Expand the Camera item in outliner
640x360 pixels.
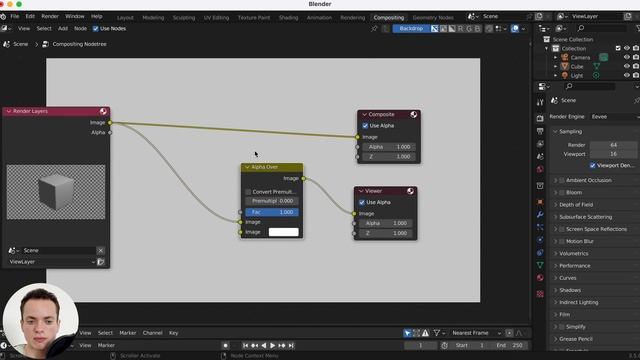[555, 58]
